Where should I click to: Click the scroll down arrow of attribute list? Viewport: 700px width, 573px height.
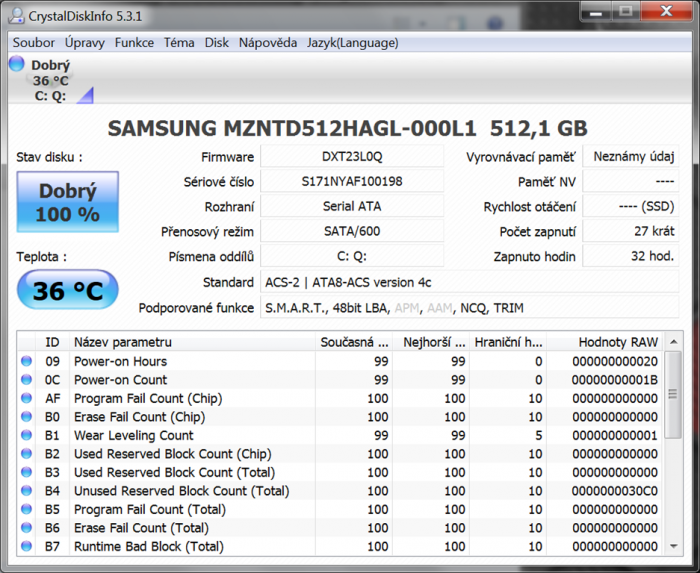675,546
